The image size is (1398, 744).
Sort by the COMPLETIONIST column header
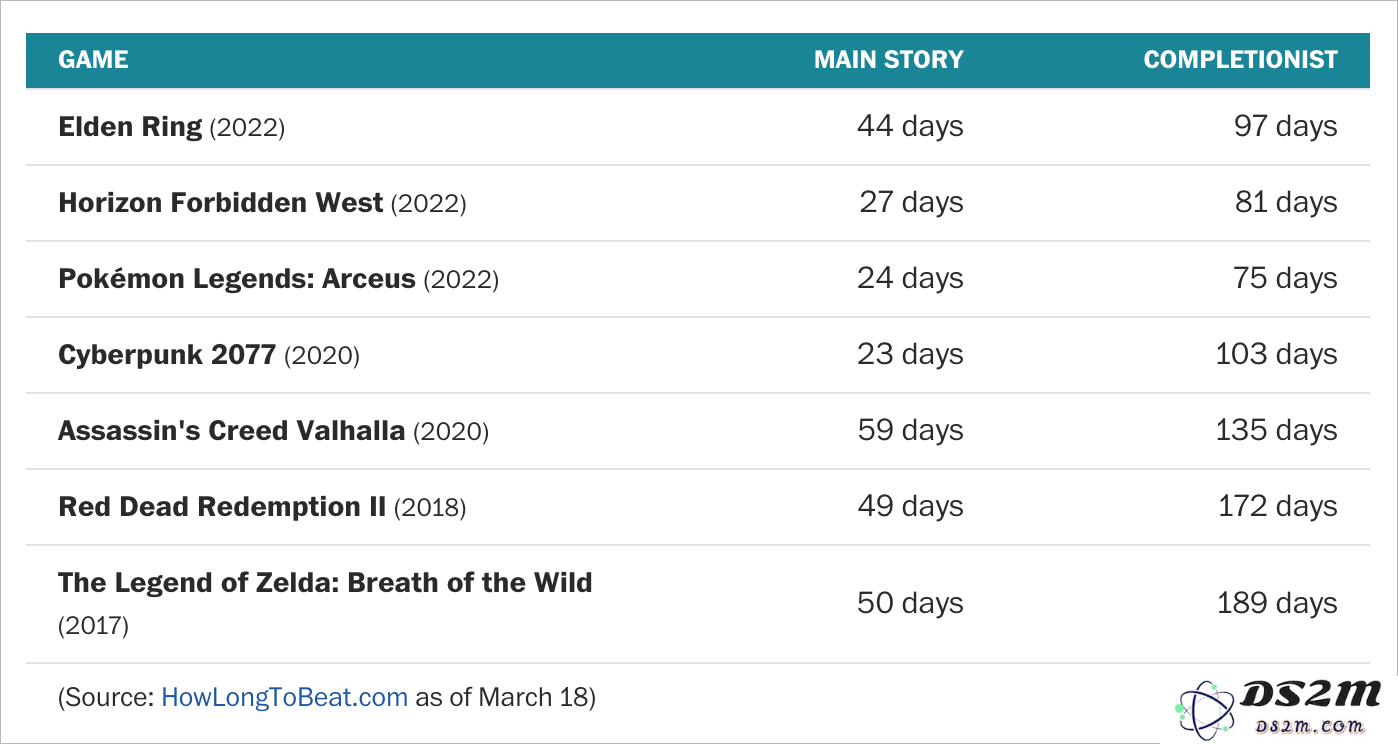(x=1240, y=59)
